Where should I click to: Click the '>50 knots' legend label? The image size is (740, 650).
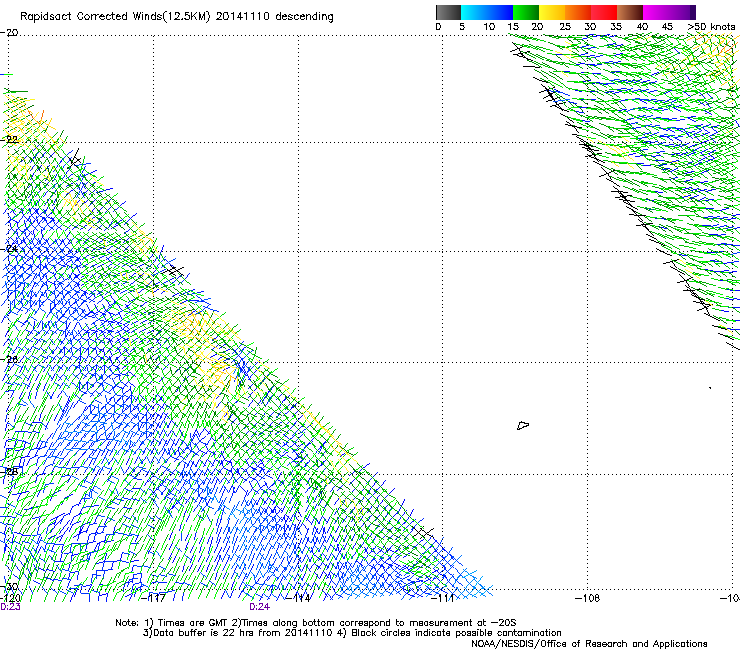pos(711,27)
